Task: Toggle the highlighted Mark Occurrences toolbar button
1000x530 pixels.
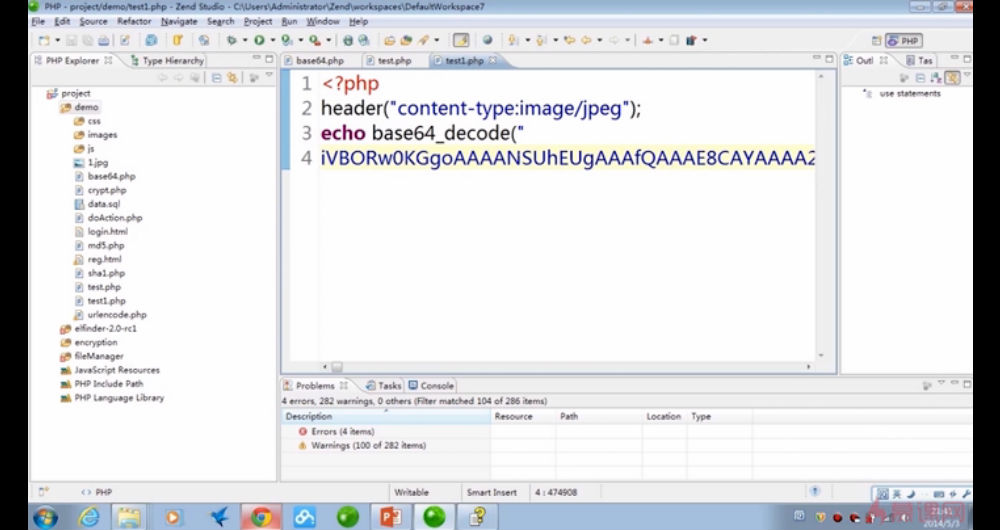Action: [x=461, y=40]
